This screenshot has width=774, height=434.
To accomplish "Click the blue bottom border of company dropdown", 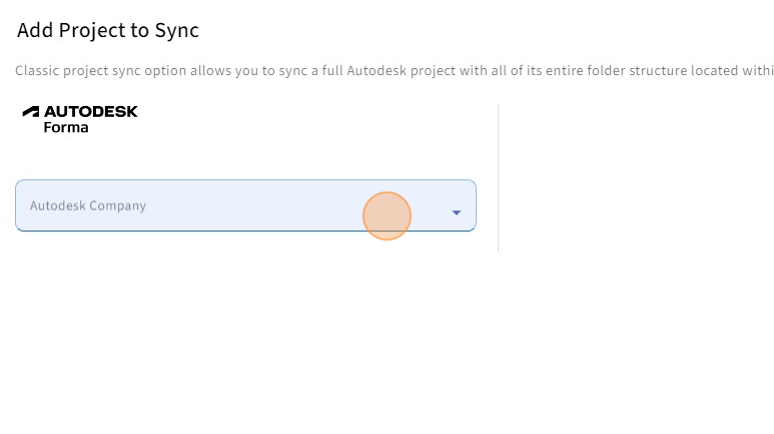I will click(x=245, y=231).
